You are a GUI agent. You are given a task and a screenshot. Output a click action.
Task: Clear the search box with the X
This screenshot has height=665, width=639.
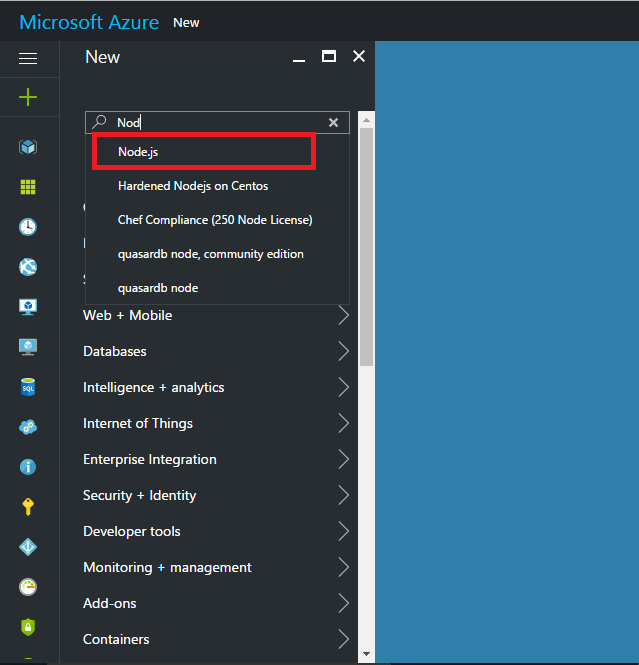(333, 123)
